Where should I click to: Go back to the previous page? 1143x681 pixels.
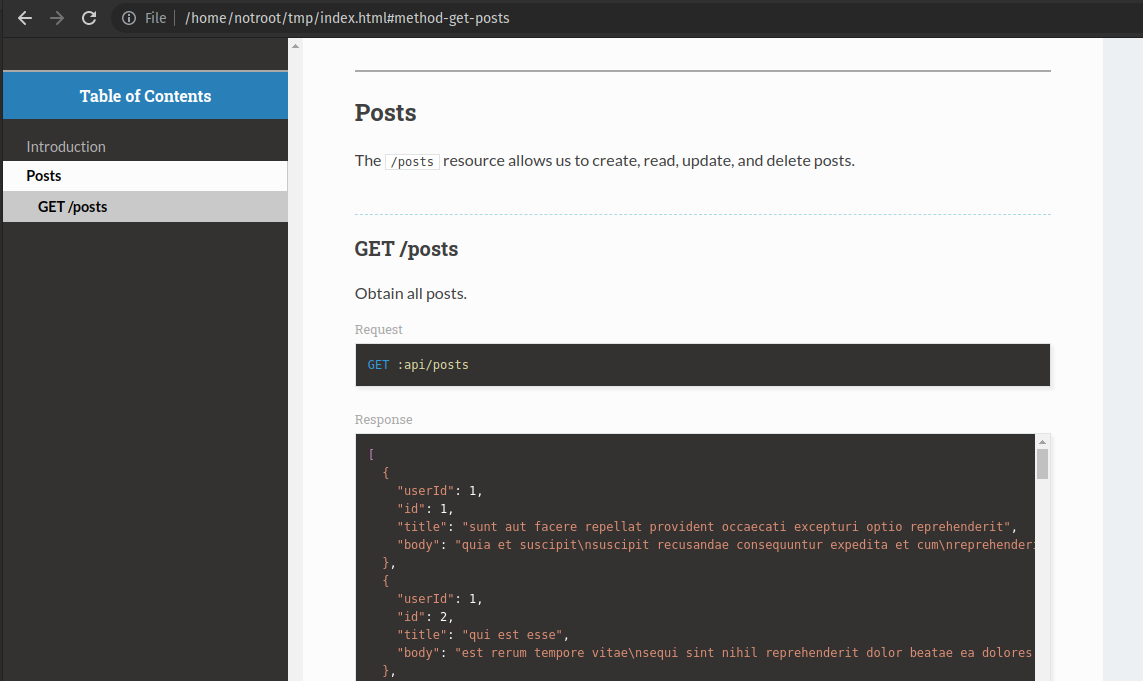pyautogui.click(x=26, y=18)
